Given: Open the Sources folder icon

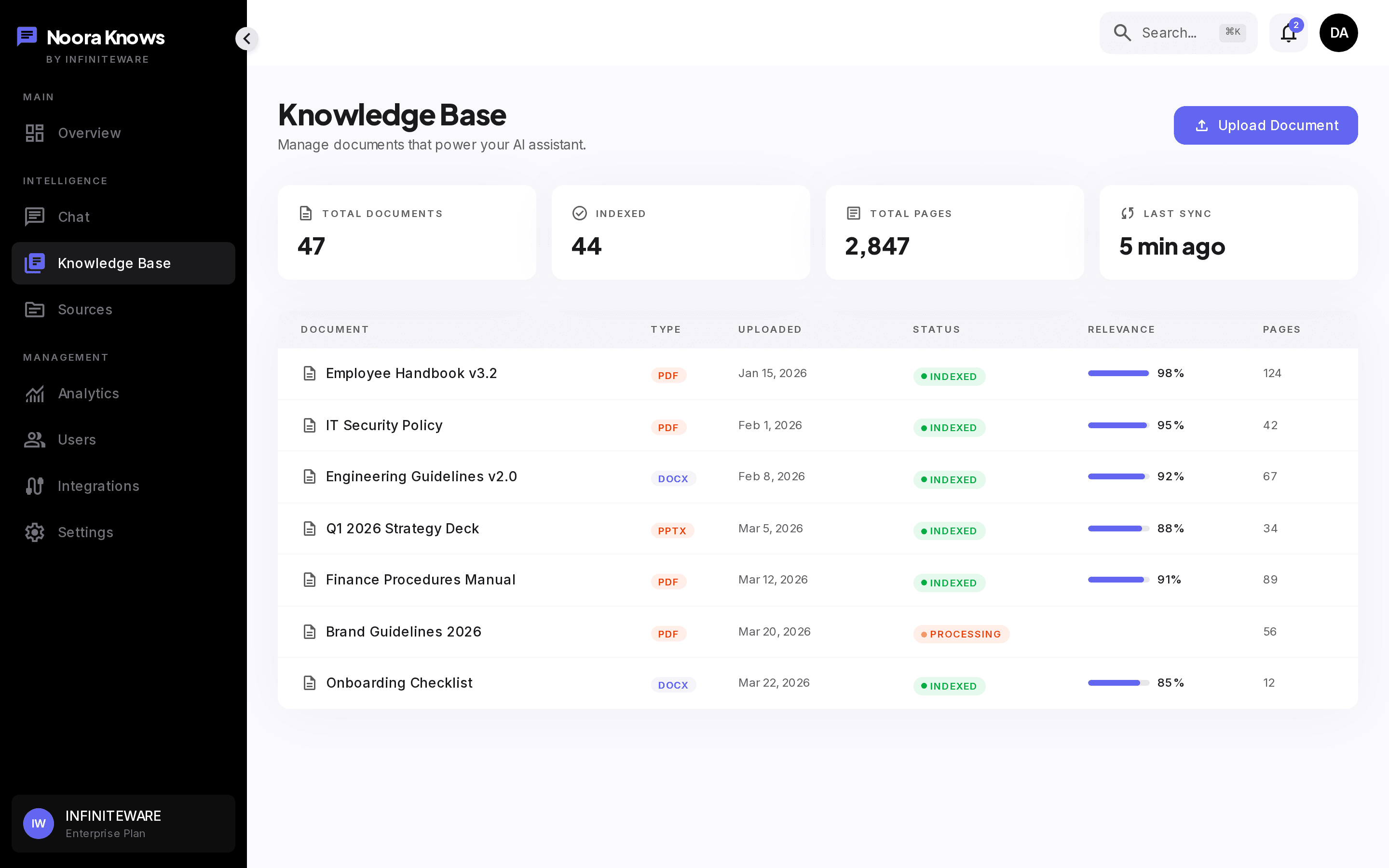Looking at the screenshot, I should pyautogui.click(x=34, y=310).
